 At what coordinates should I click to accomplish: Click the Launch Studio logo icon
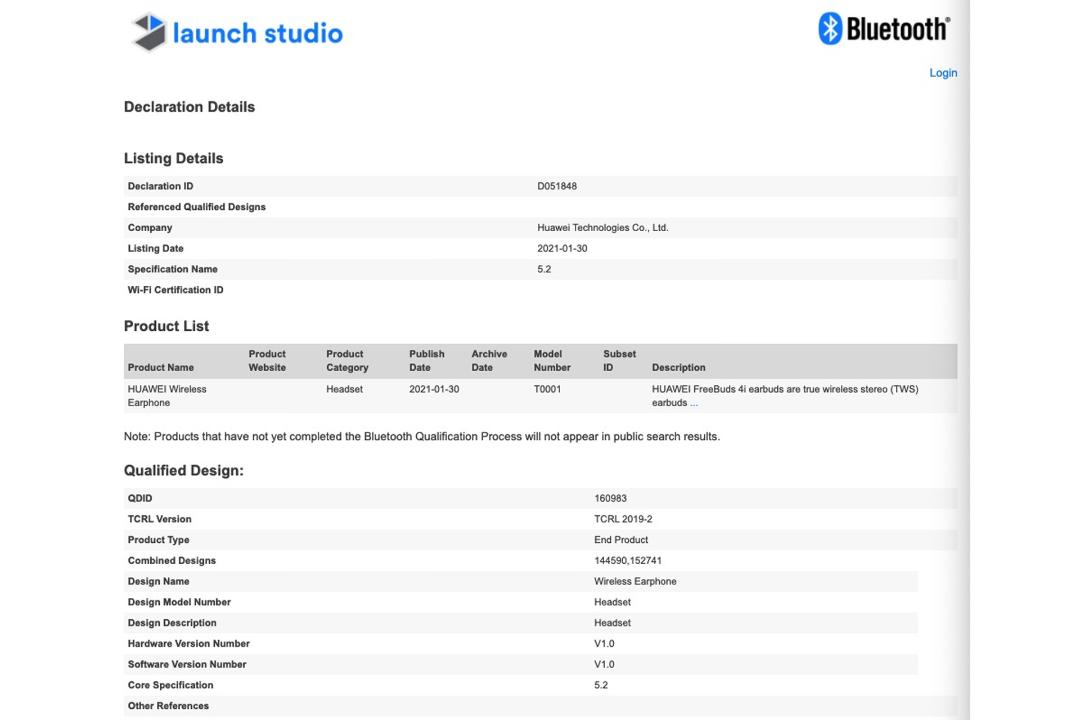pos(149,32)
